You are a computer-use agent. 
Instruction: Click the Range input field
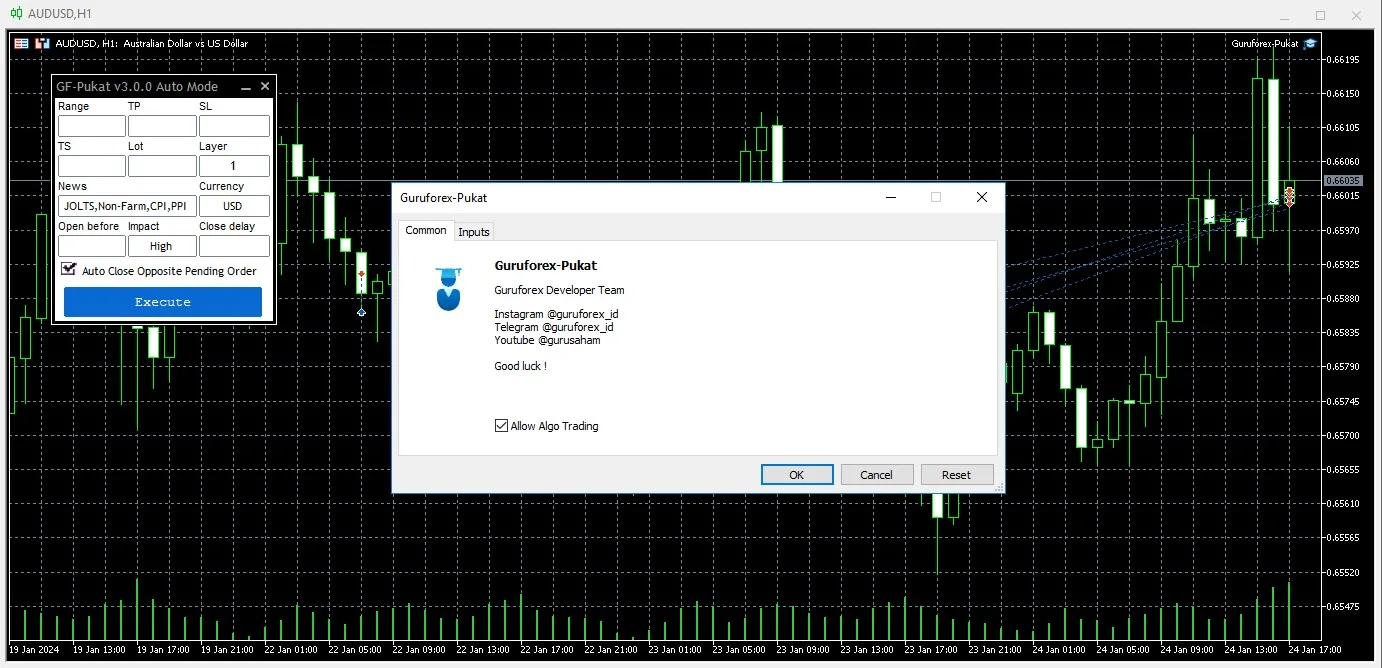click(92, 126)
